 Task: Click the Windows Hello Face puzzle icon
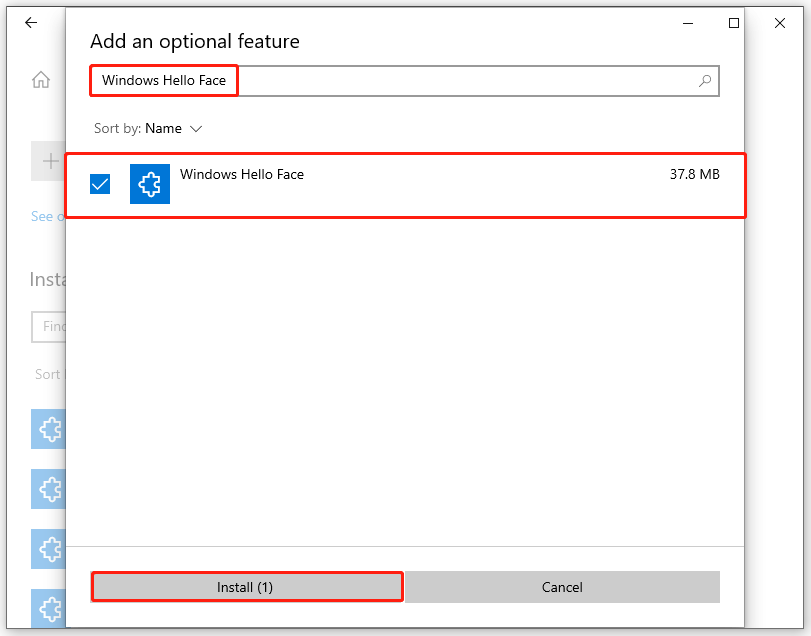[149, 184]
